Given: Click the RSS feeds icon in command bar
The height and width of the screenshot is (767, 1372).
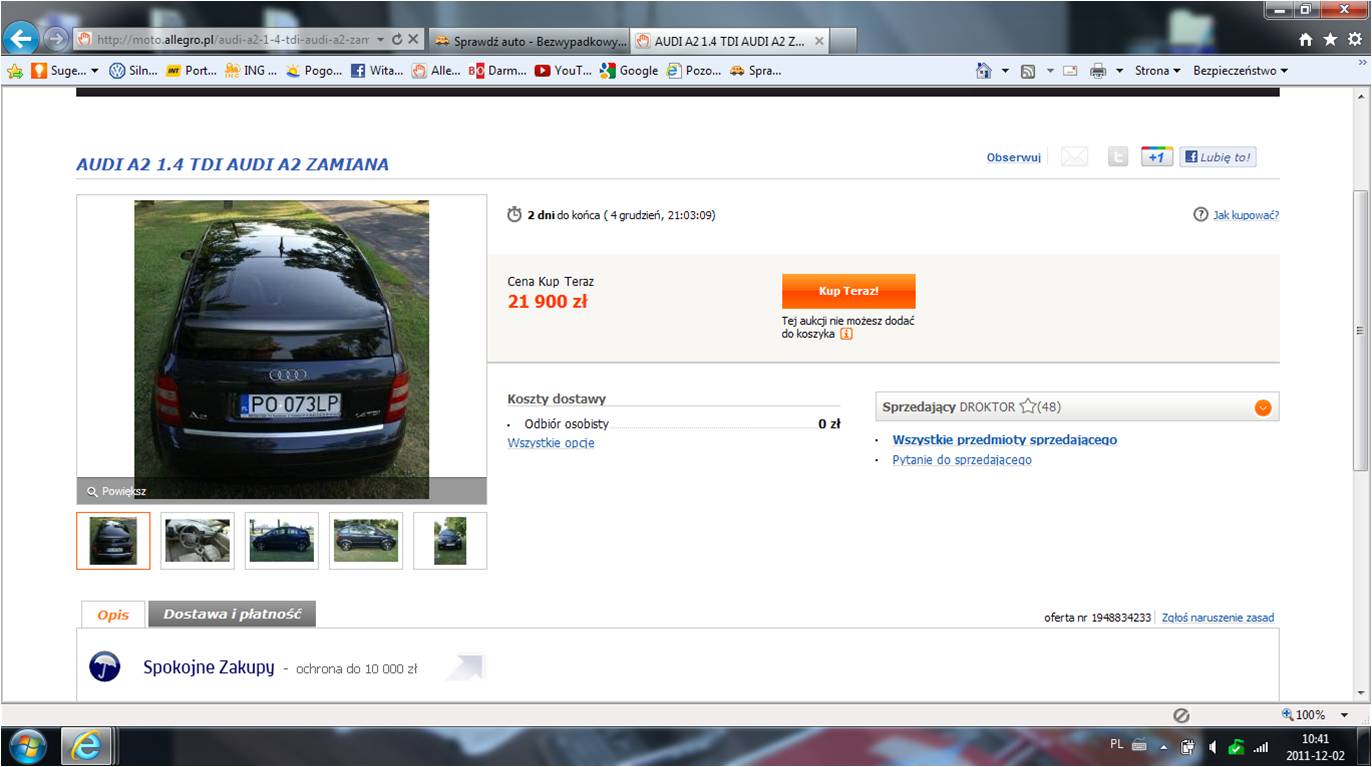Looking at the screenshot, I should [1027, 71].
